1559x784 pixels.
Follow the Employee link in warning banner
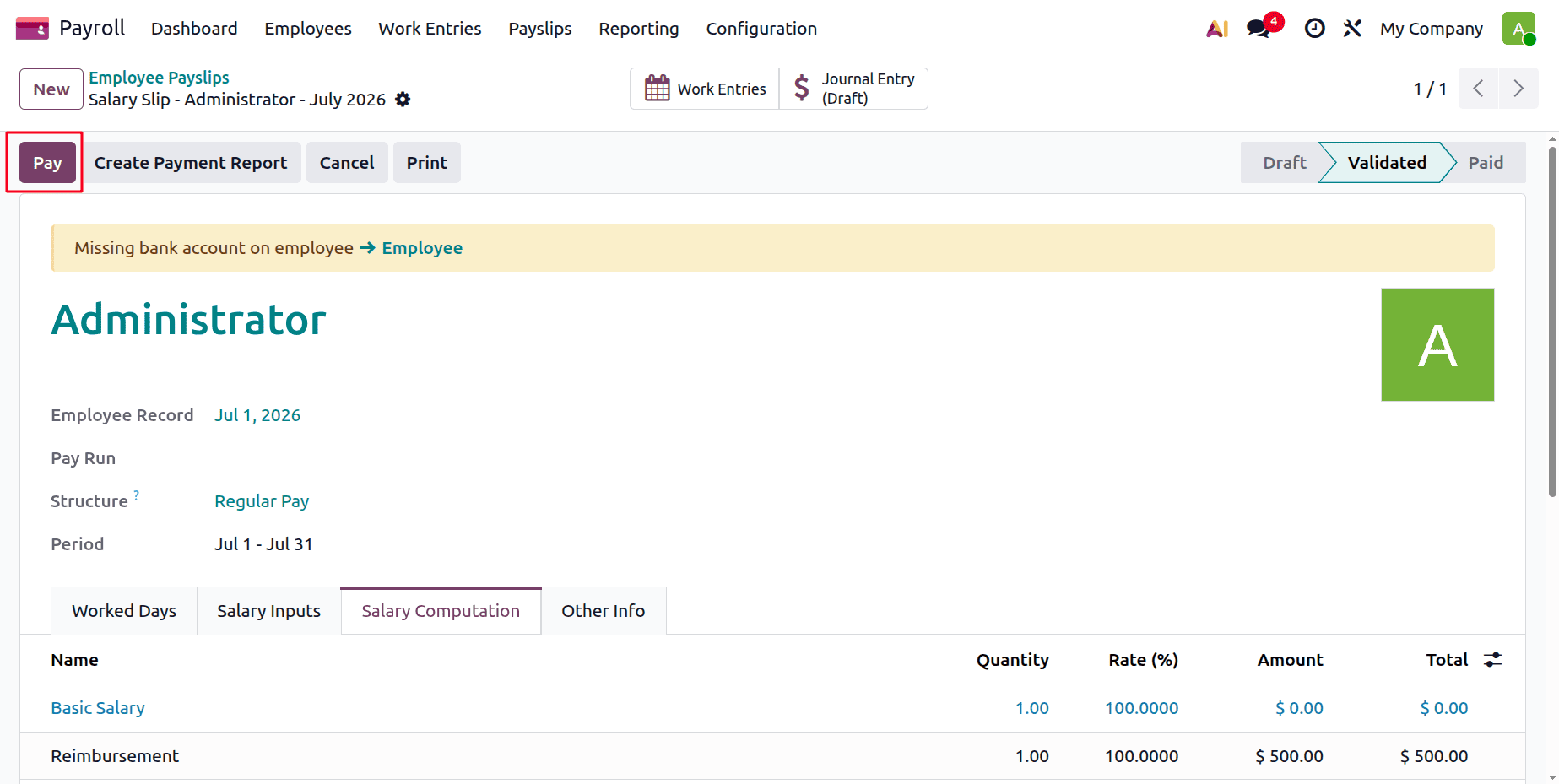click(x=422, y=248)
